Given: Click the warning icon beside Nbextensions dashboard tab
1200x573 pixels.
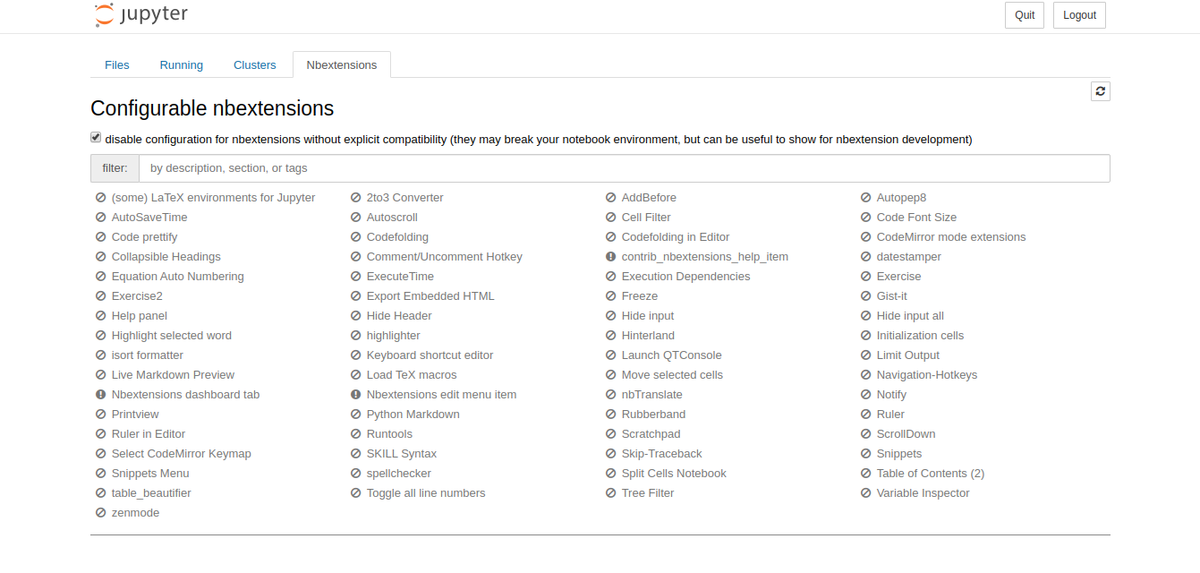Looking at the screenshot, I should 101,395.
